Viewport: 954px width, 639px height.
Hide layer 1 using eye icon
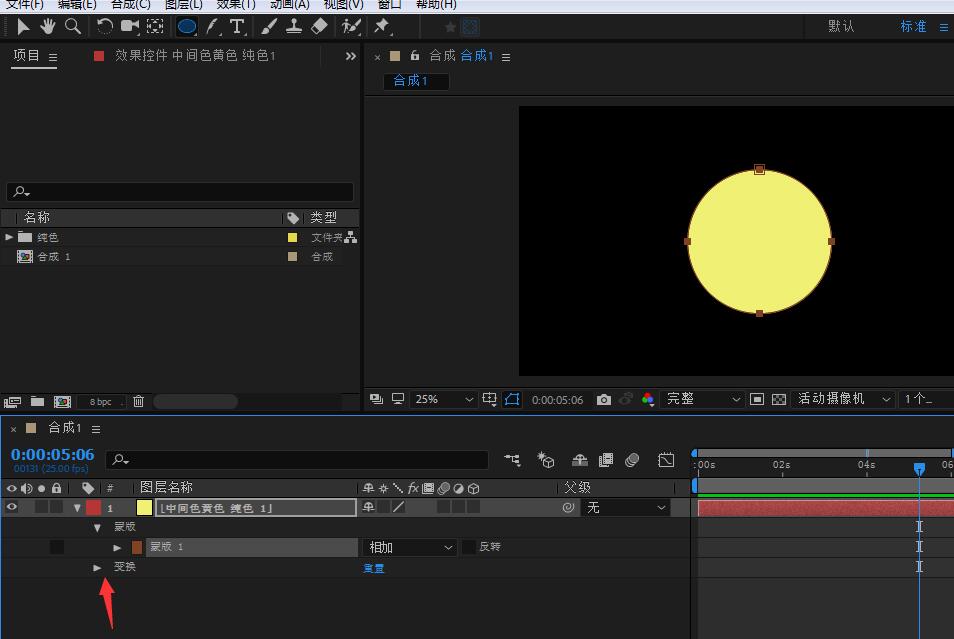click(12, 507)
